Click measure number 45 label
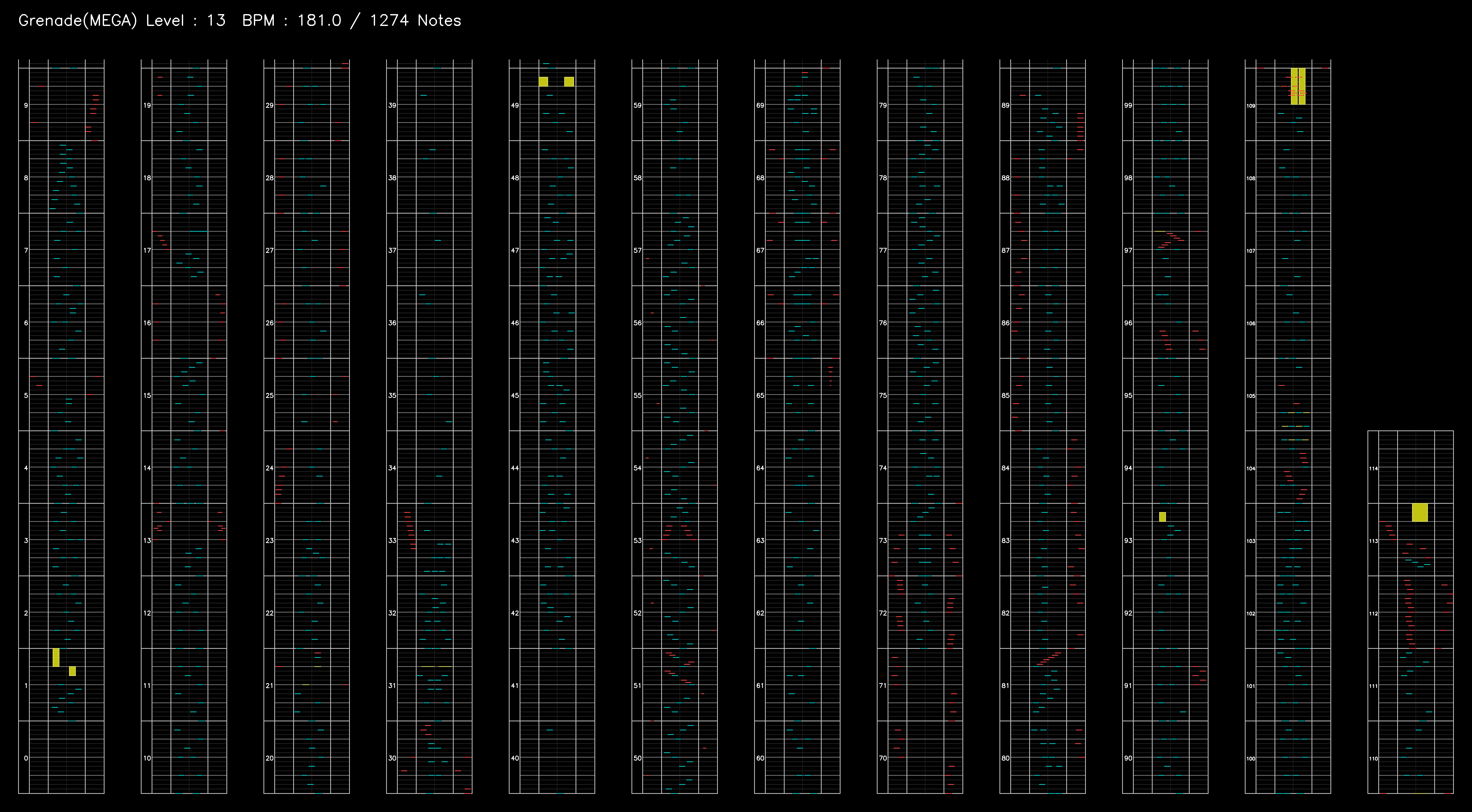Image resolution: width=1472 pixels, height=812 pixels. click(x=515, y=395)
